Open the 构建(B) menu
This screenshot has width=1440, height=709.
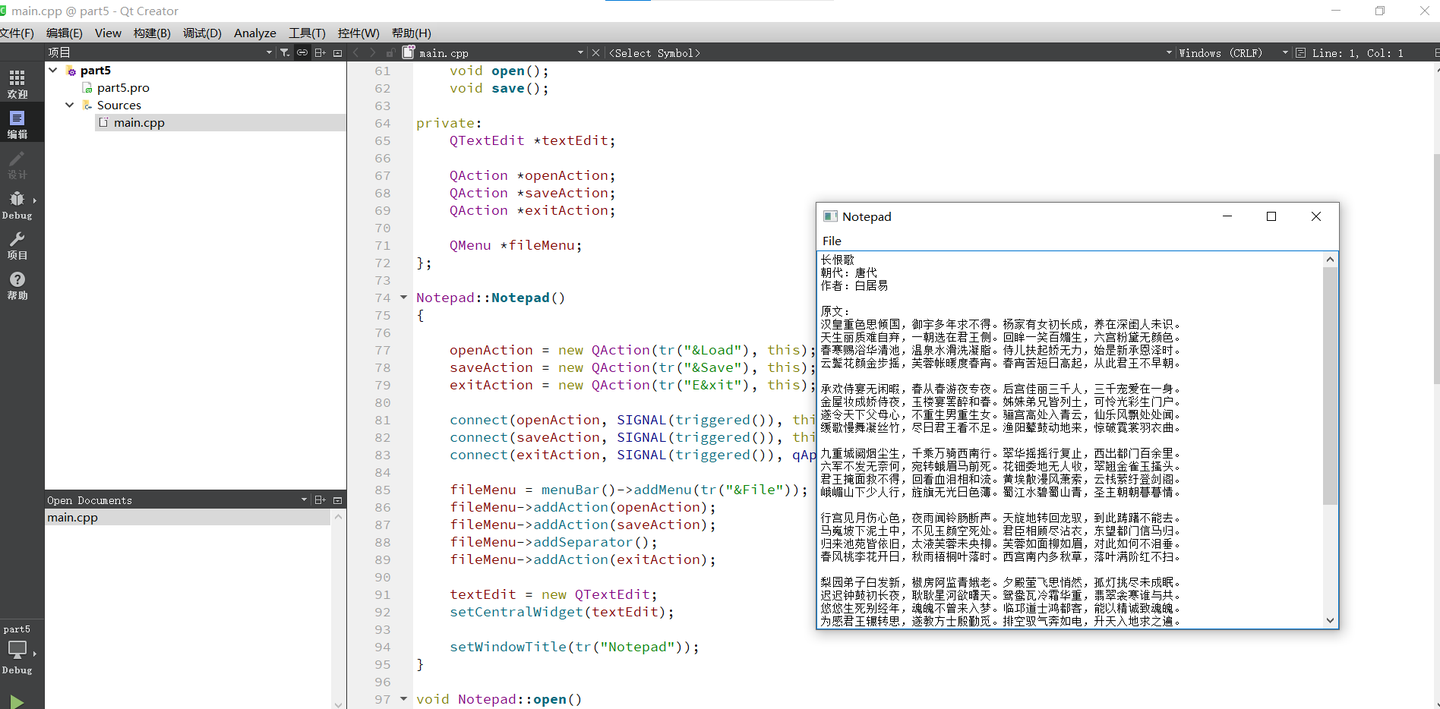[152, 33]
